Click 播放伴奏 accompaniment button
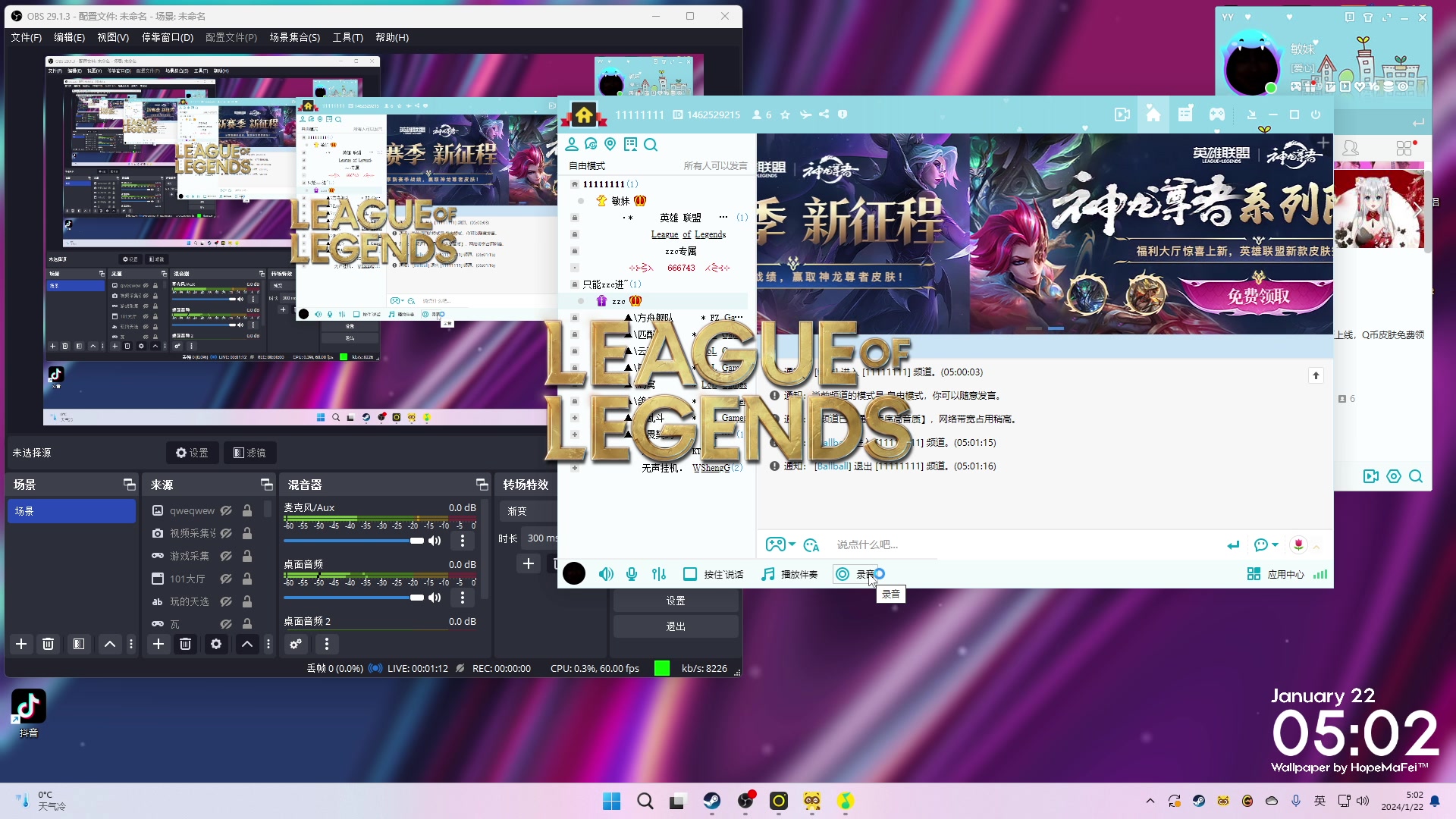The height and width of the screenshot is (819, 1456). click(x=789, y=574)
